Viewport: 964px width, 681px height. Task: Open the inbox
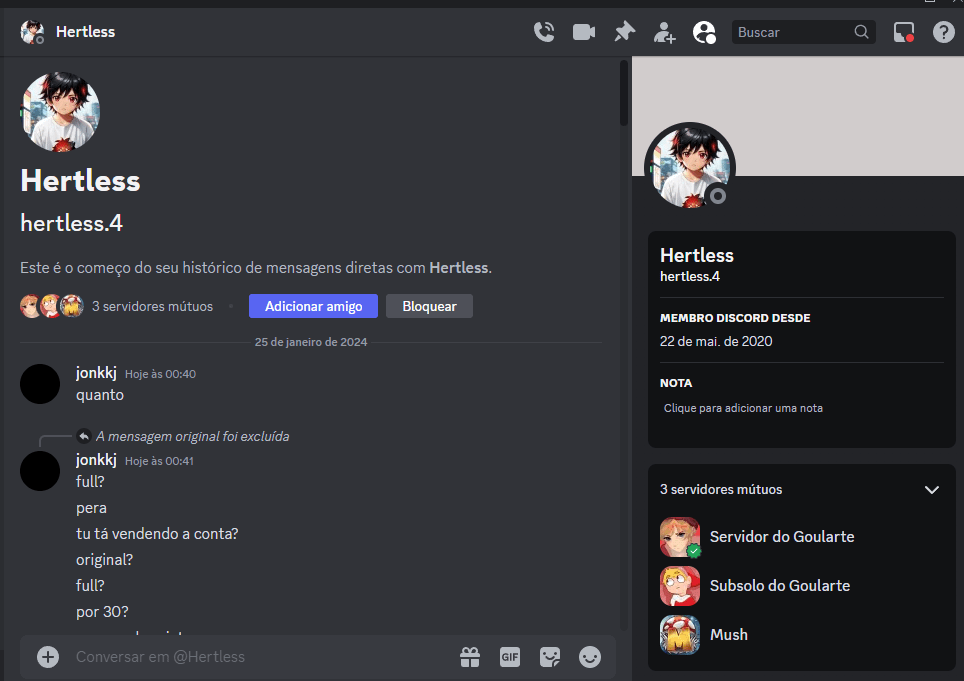pos(904,32)
